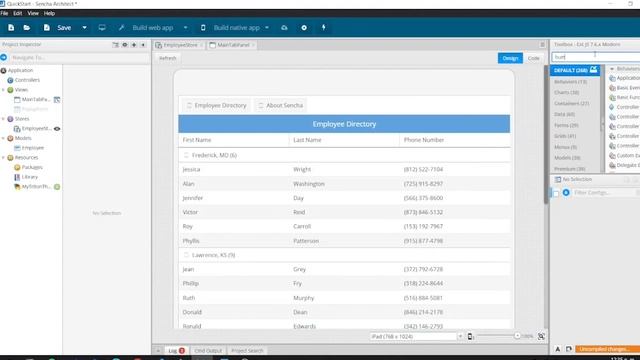Click the Refresh button
Screen dimensions: 640x360
(x=167, y=58)
